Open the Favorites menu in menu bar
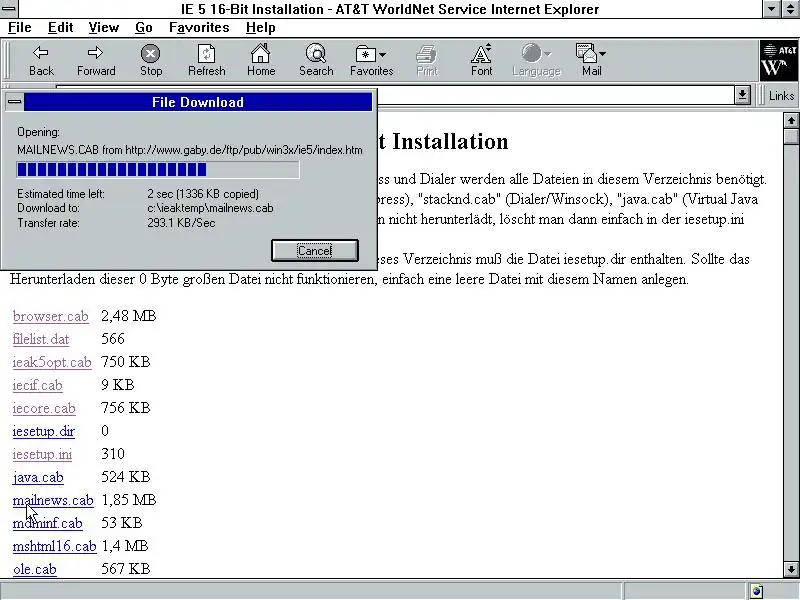 coord(199,28)
